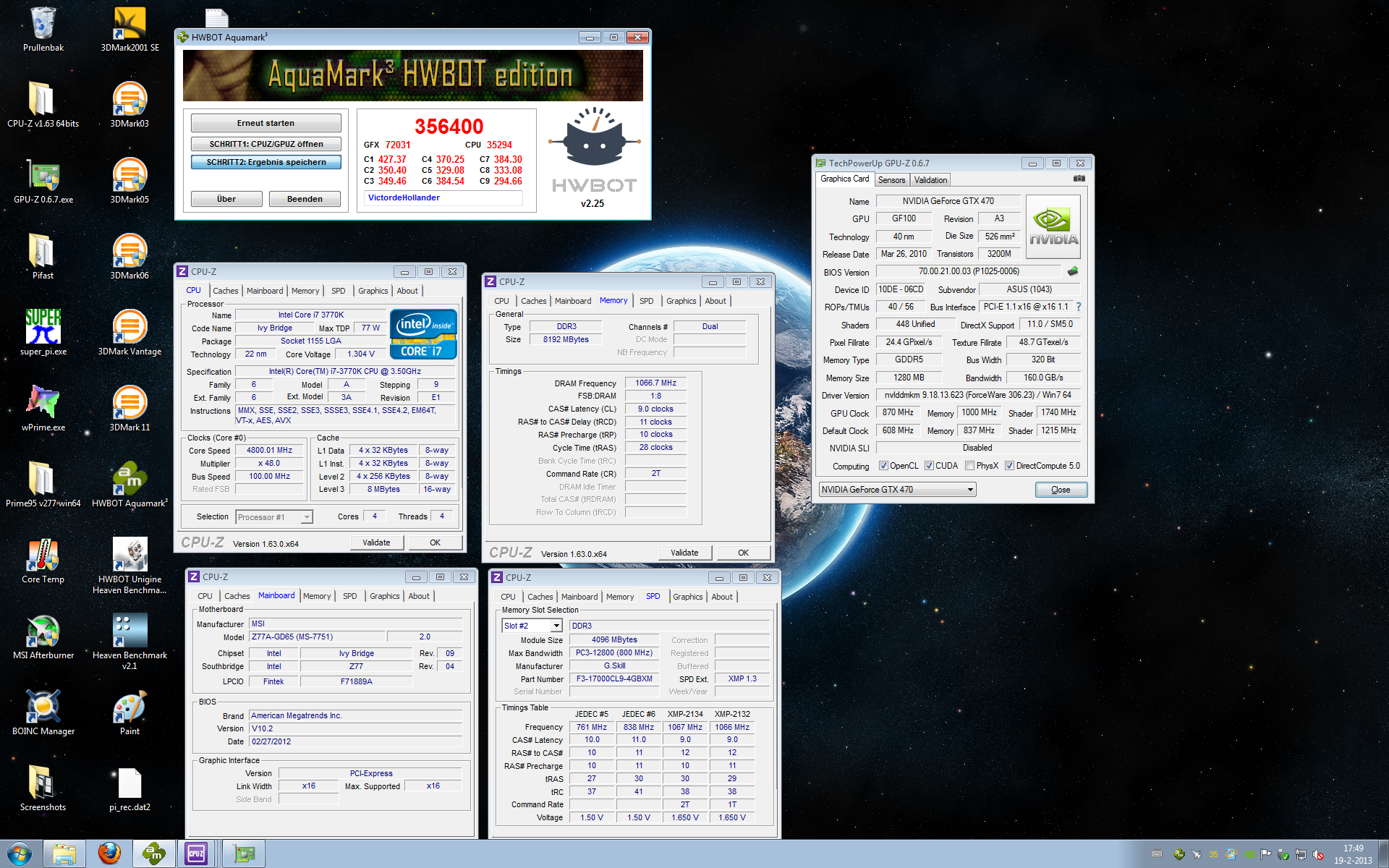Launch the Core Temp desktop shortcut
The height and width of the screenshot is (868, 1389).
[43, 561]
